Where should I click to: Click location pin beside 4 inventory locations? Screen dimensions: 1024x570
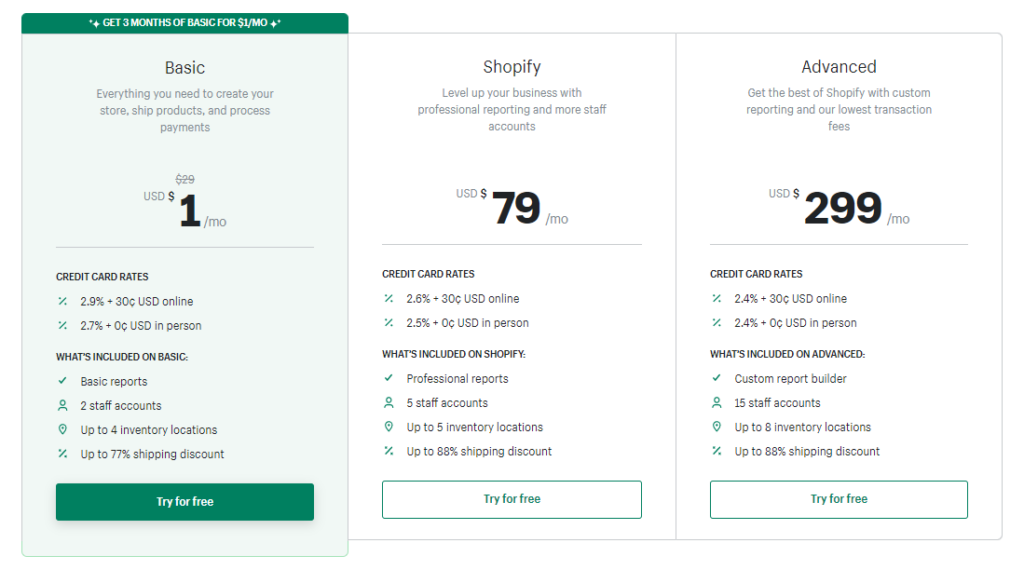click(63, 430)
